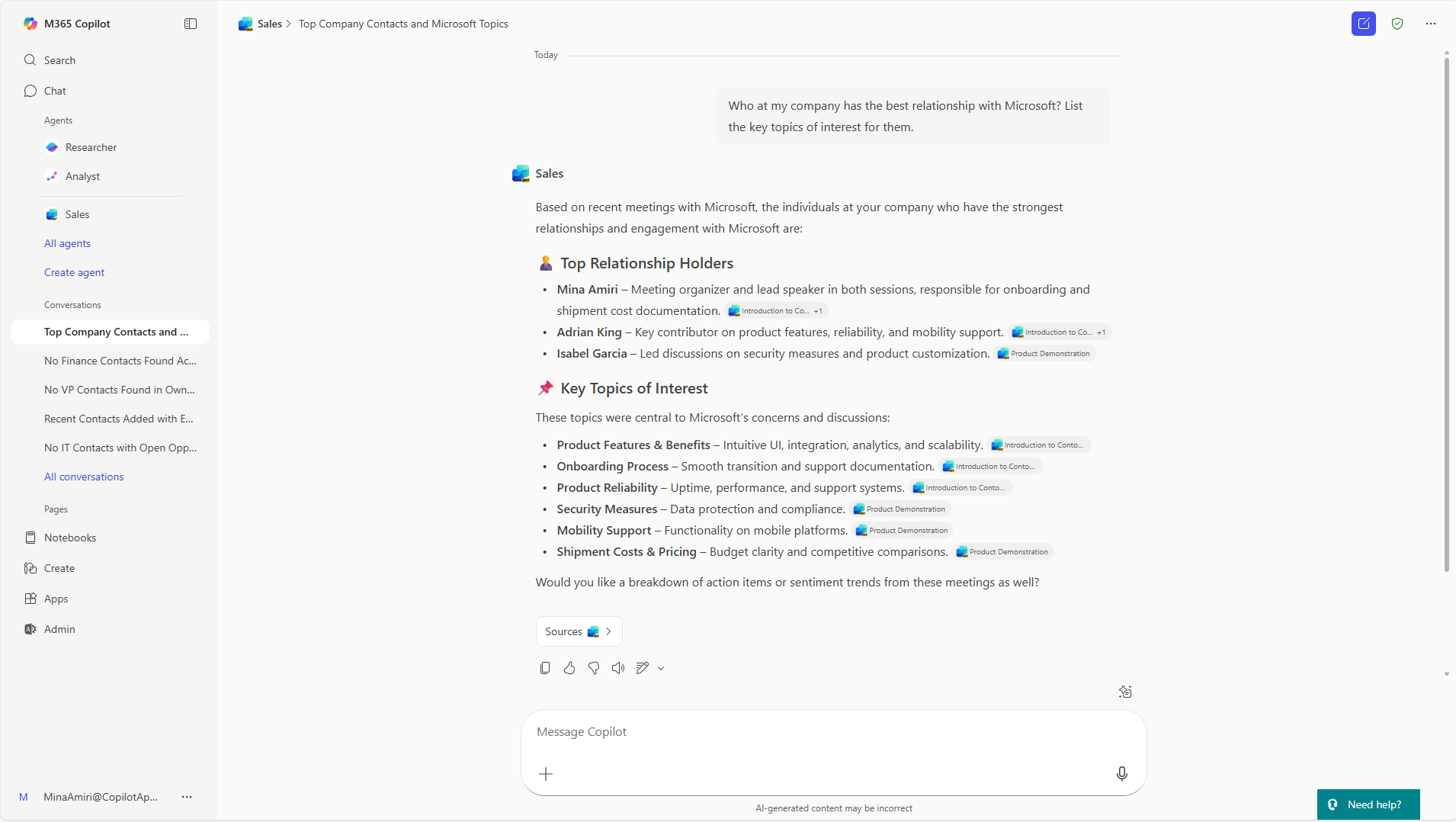Open Introduction citation next to Adrian King

coord(1059,332)
